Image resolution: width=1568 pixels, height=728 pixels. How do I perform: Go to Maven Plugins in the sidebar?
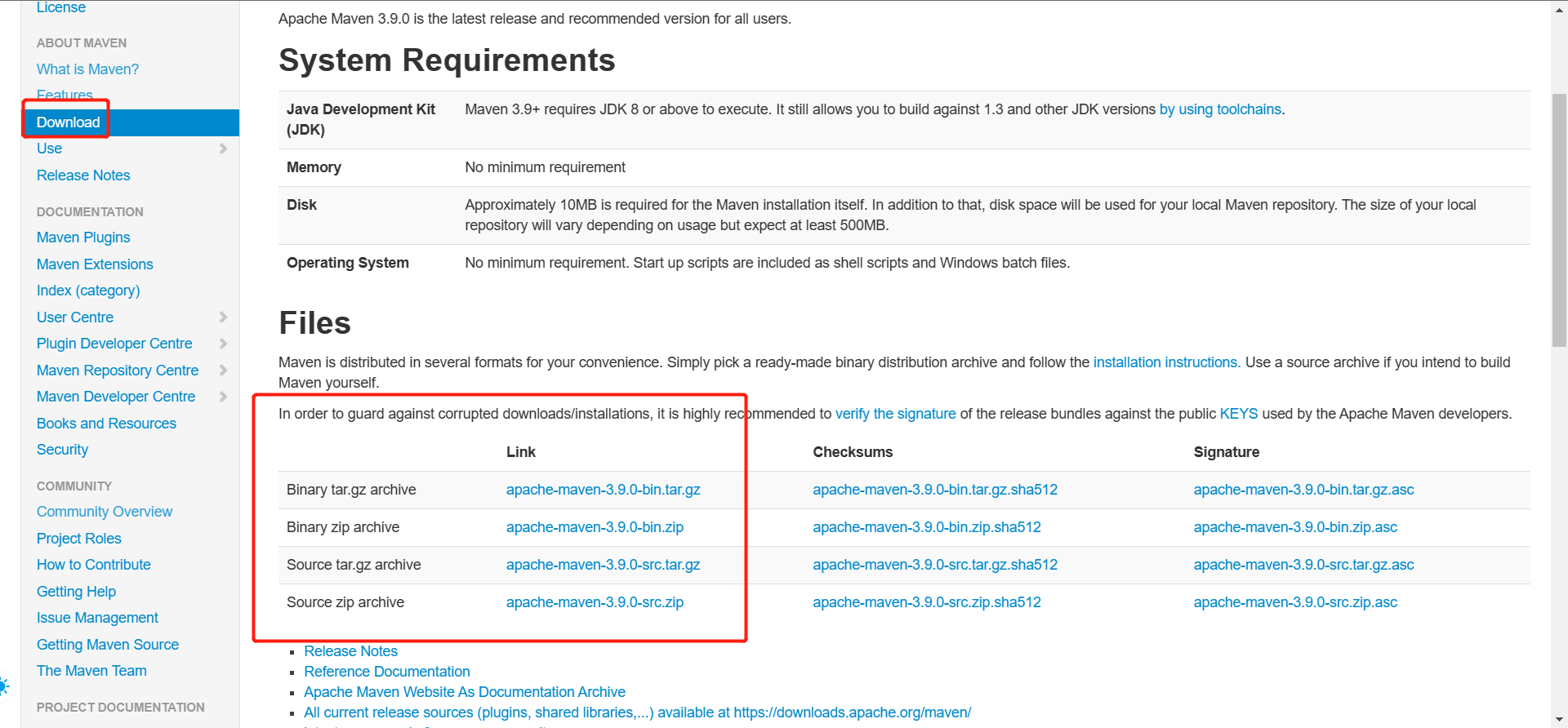[83, 237]
